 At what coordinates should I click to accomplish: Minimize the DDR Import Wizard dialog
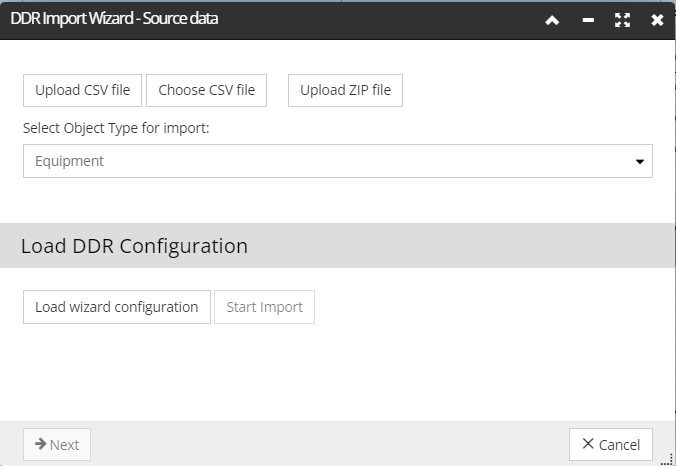588,20
